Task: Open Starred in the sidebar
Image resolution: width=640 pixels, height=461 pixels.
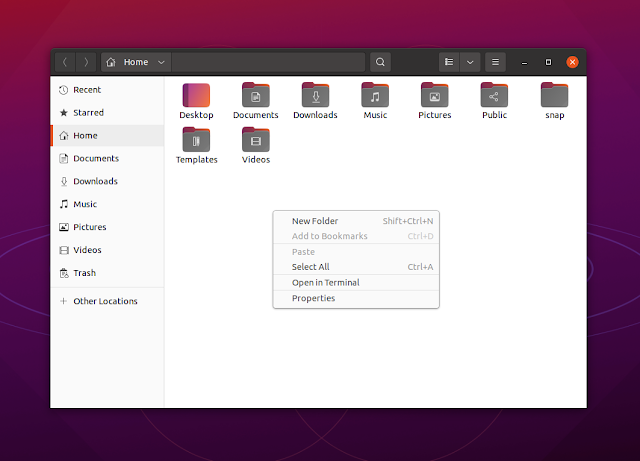Action: pos(108,113)
